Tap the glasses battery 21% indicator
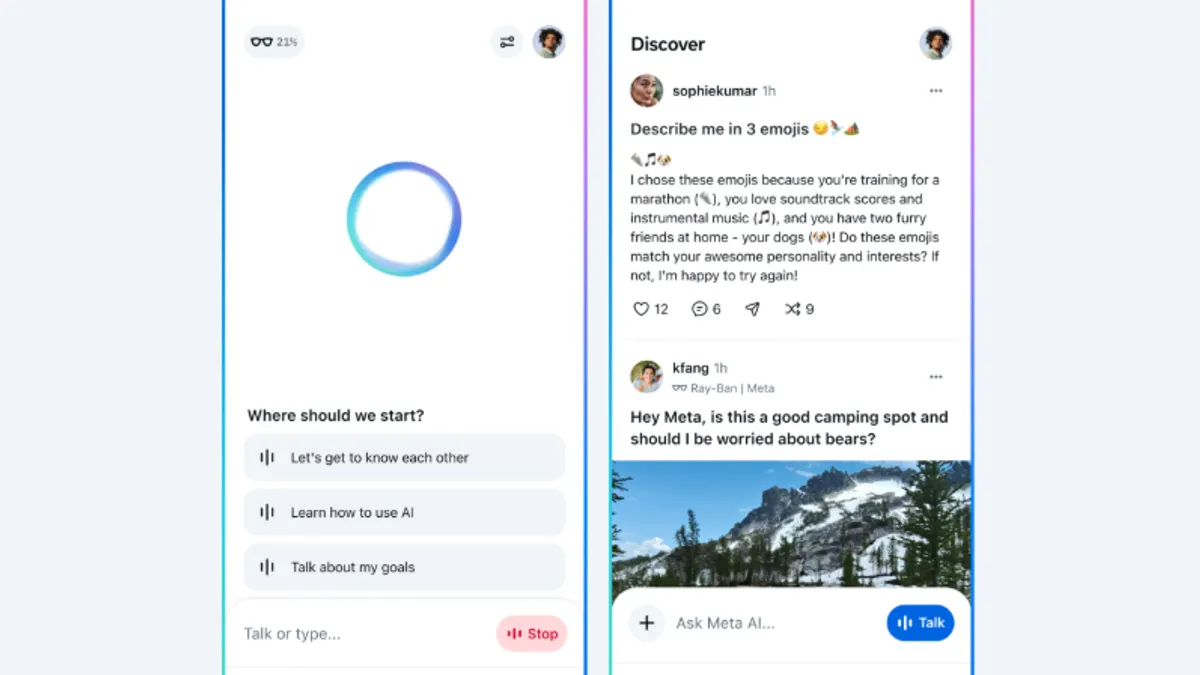Screen dimensions: 1200x675 pyautogui.click(x=274, y=42)
